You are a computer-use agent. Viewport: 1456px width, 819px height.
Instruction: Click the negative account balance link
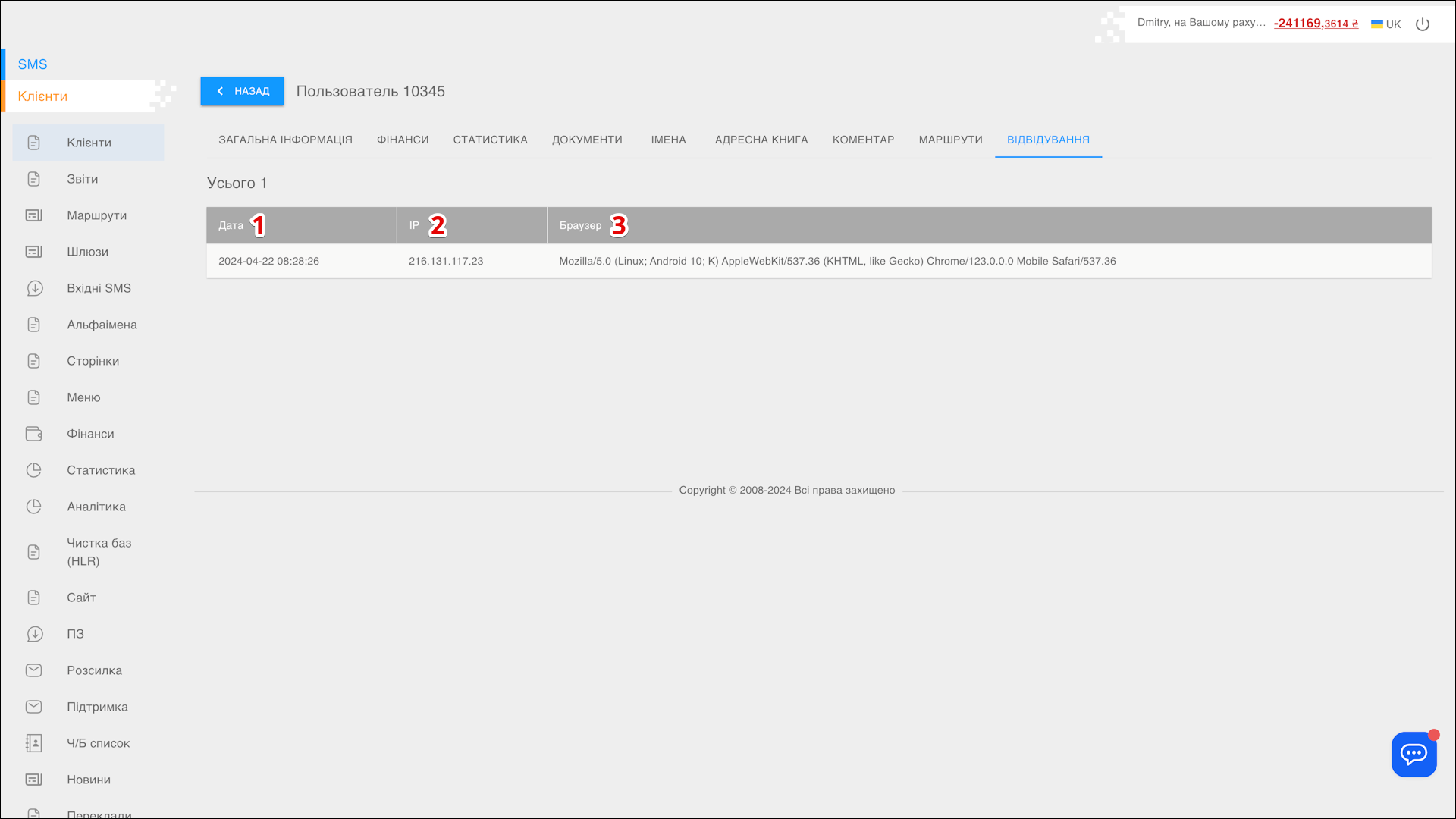1316,24
